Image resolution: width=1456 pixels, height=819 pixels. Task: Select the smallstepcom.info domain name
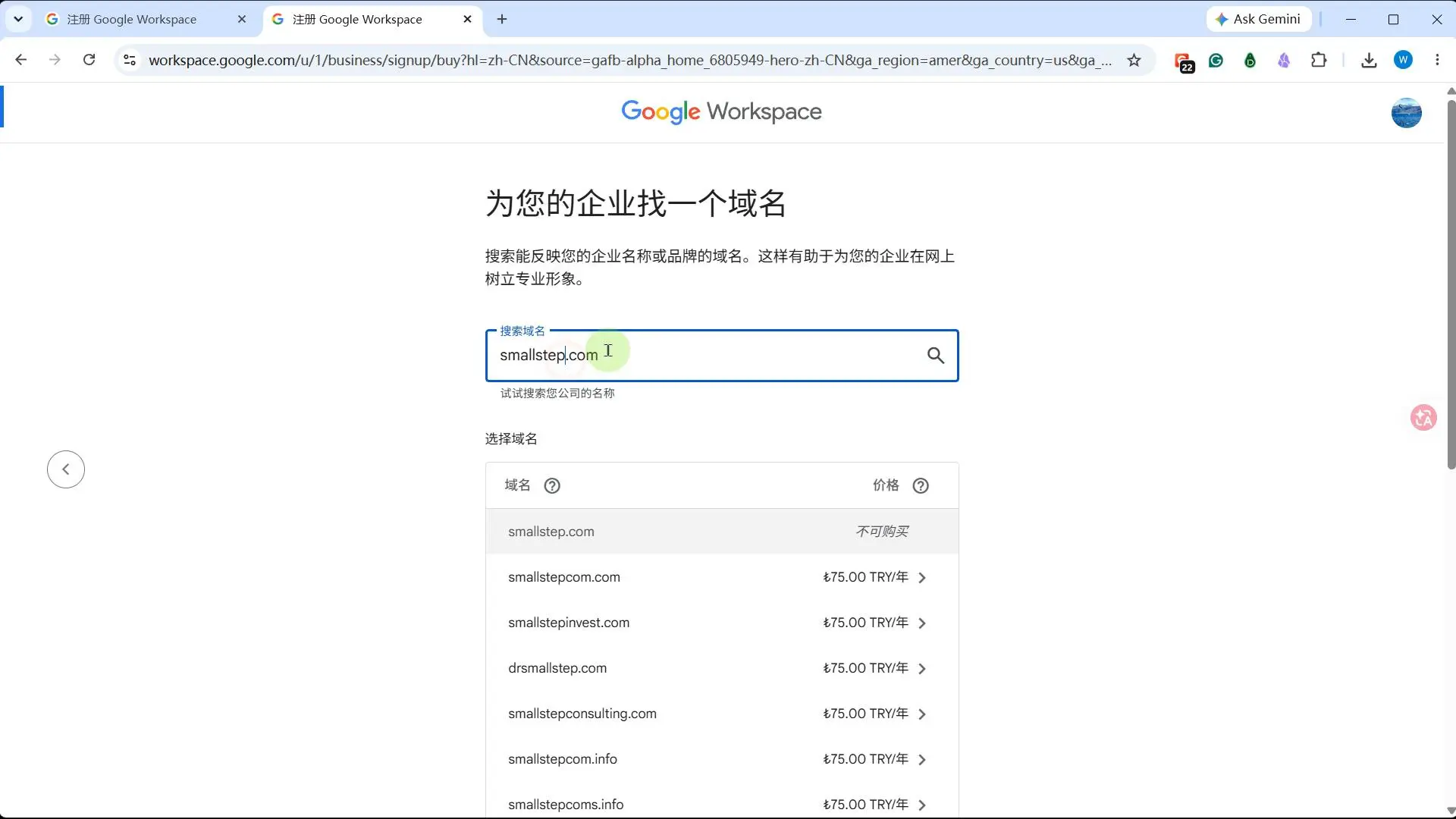(x=563, y=759)
